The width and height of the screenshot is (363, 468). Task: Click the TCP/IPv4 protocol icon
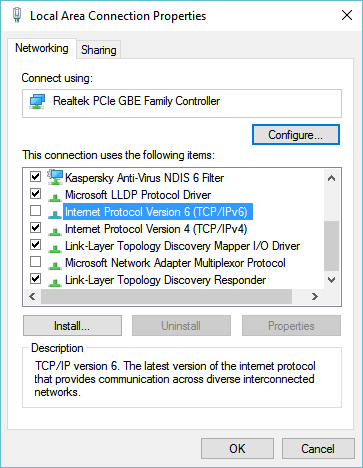coord(55,231)
